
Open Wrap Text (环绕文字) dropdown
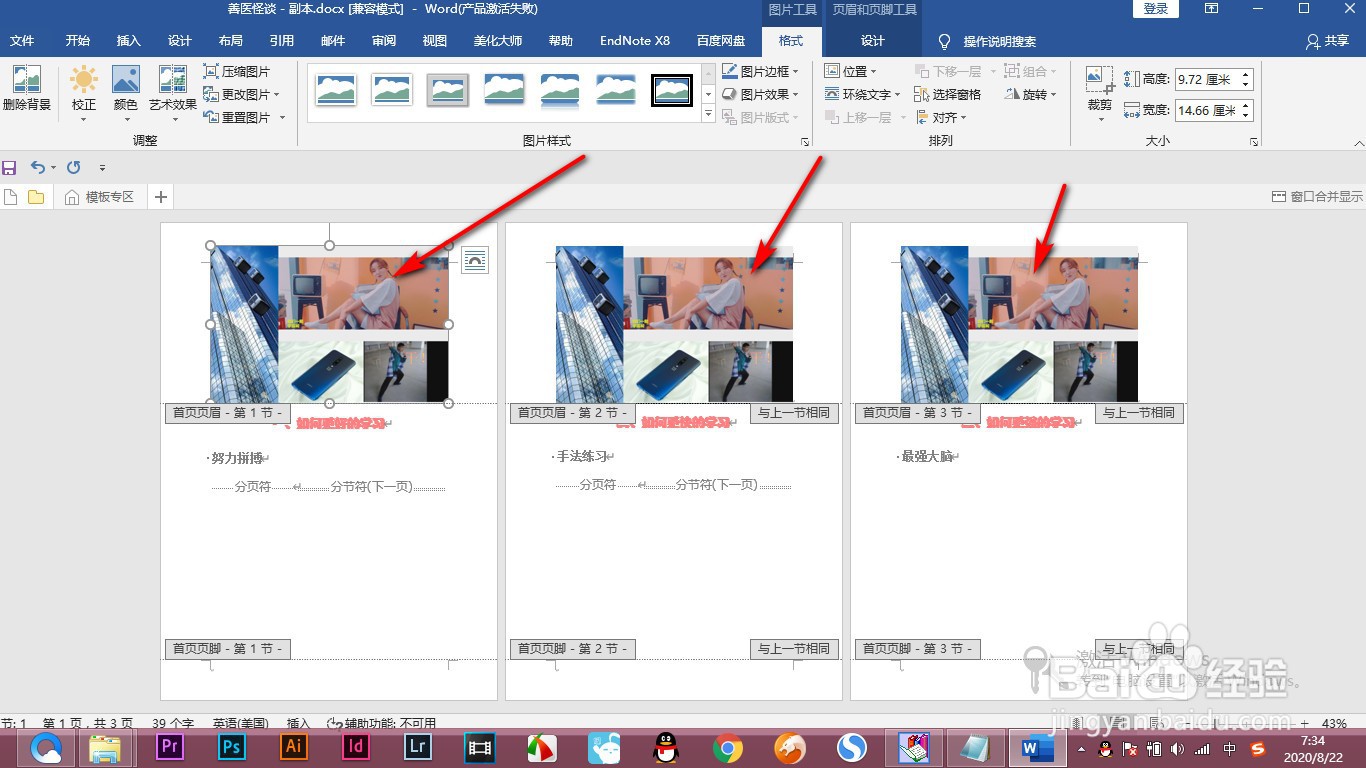point(863,94)
